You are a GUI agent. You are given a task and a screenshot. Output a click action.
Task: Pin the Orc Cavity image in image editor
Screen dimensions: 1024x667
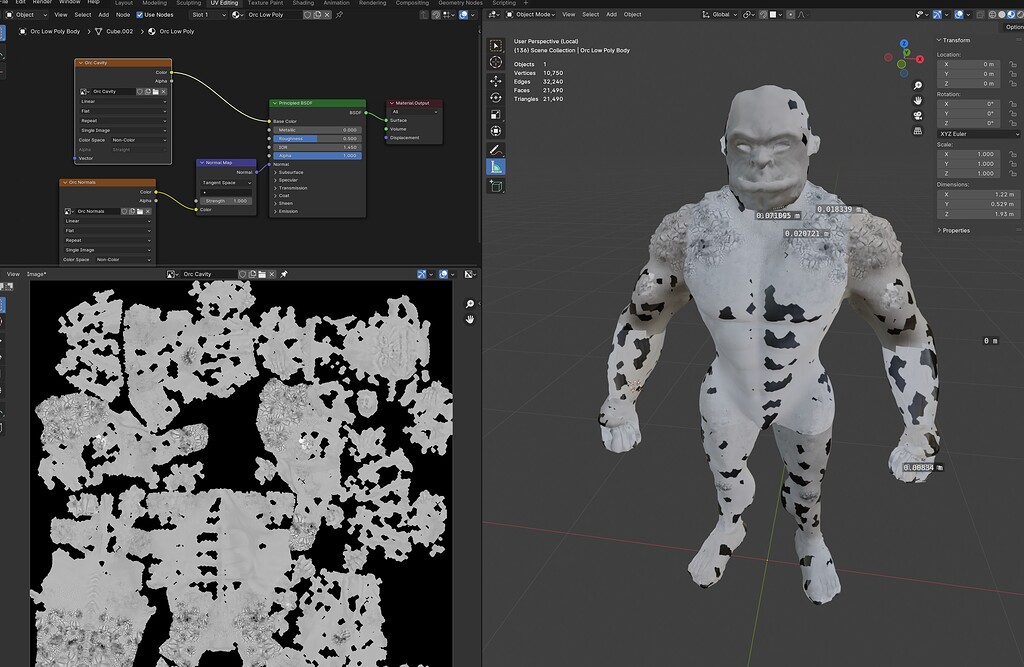(284, 273)
